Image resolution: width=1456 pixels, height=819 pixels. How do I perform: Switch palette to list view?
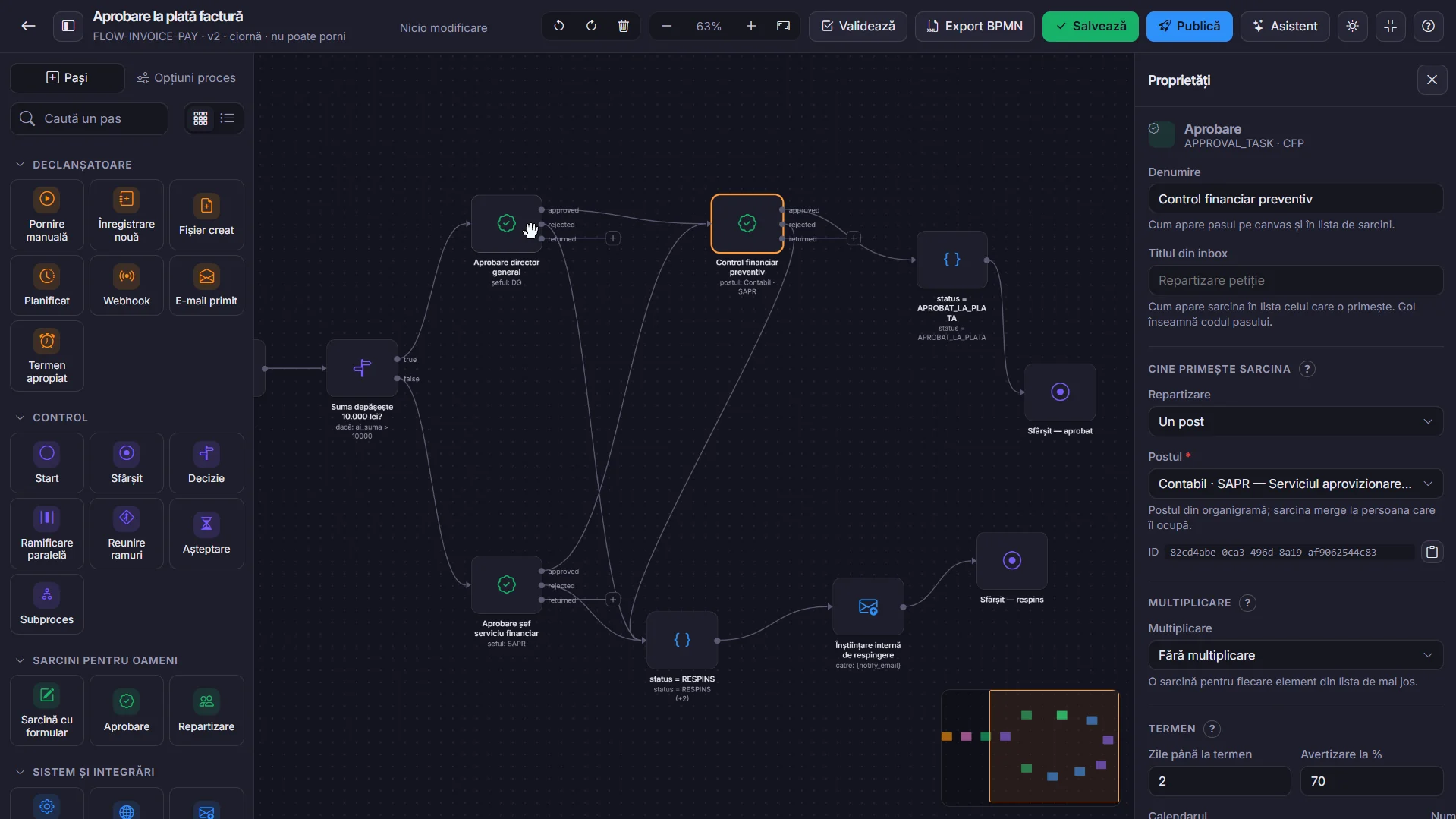click(x=227, y=118)
